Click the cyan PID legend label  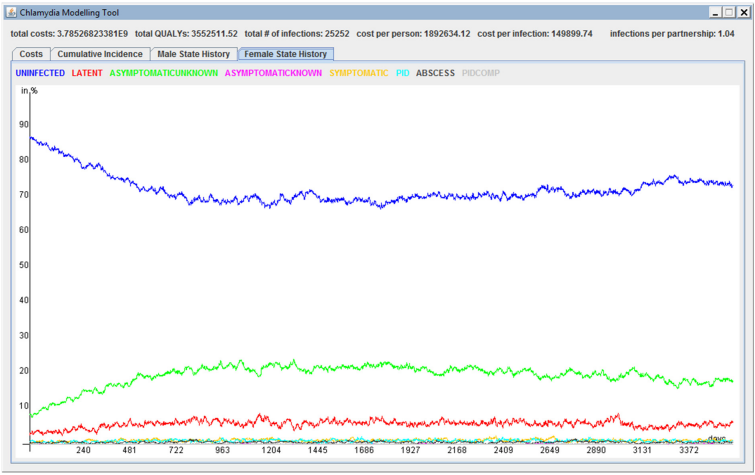tap(402, 74)
